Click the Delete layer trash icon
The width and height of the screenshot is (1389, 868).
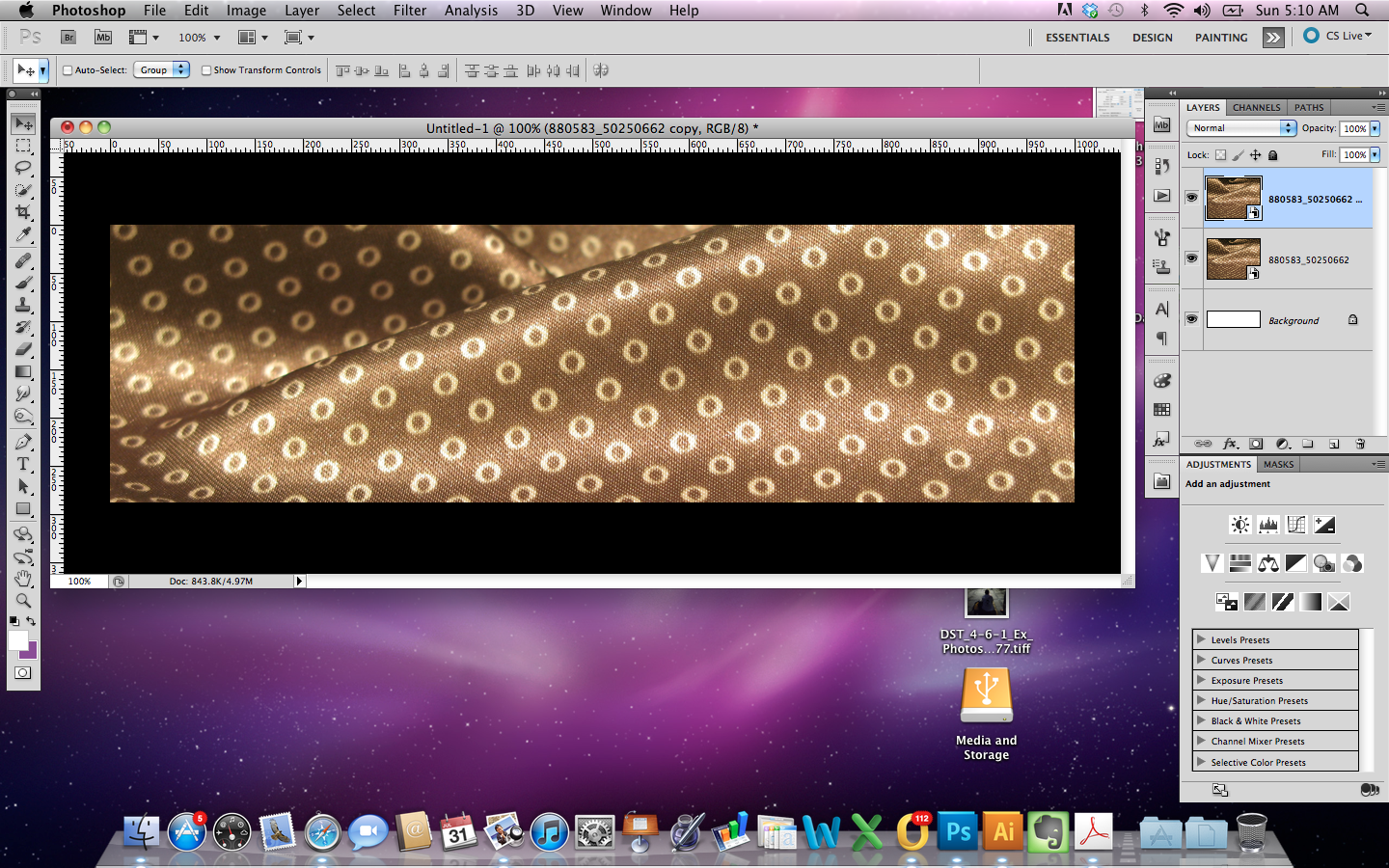click(x=1360, y=444)
